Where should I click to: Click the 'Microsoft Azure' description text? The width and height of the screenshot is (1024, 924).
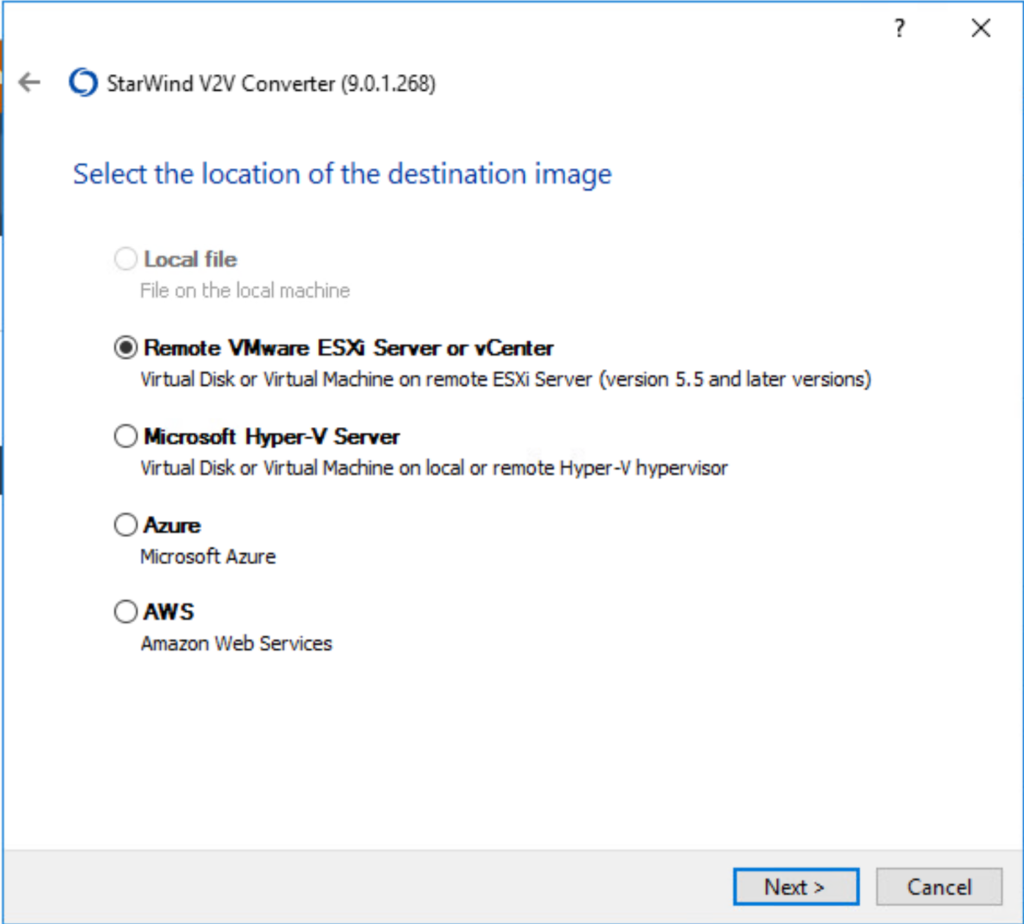[208, 556]
